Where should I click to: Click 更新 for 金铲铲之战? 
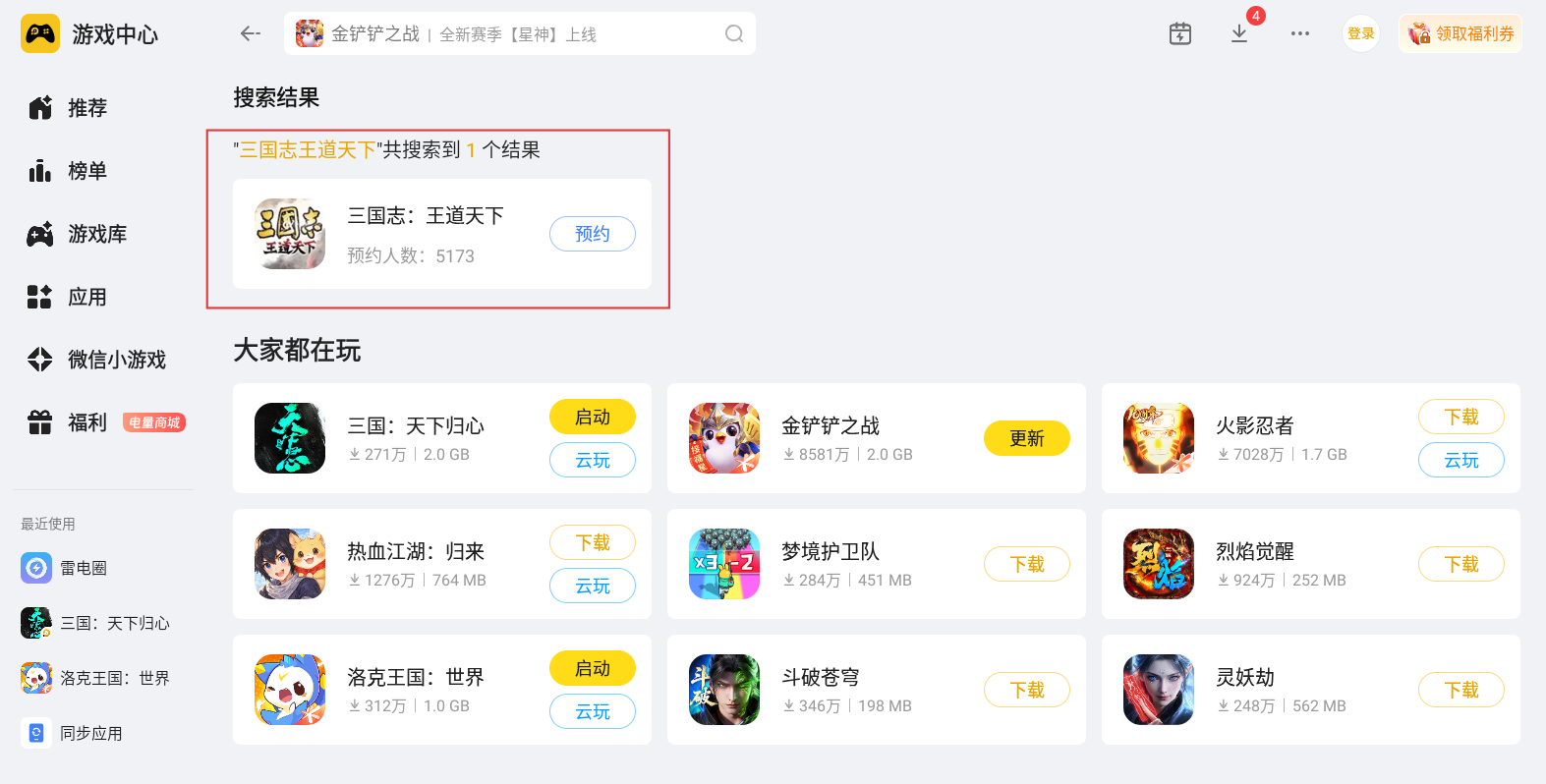point(1027,438)
